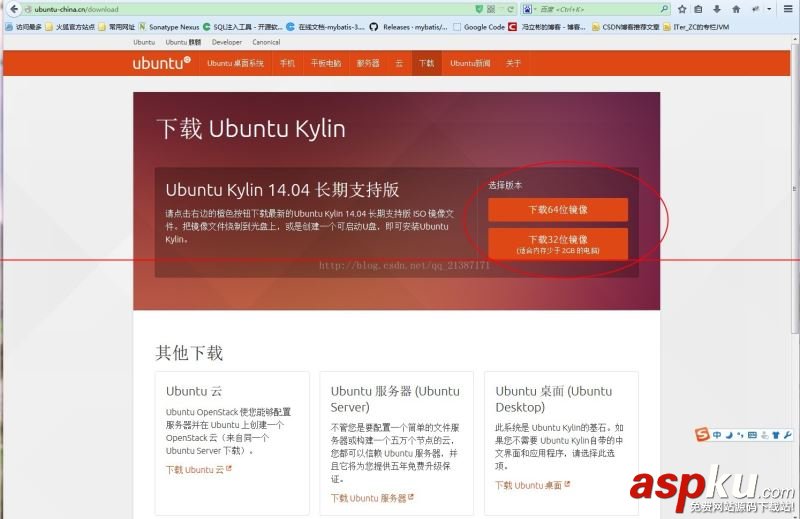Open CSDN博客推荐文章 bookmark folder
800x519 pixels.
[626, 27]
